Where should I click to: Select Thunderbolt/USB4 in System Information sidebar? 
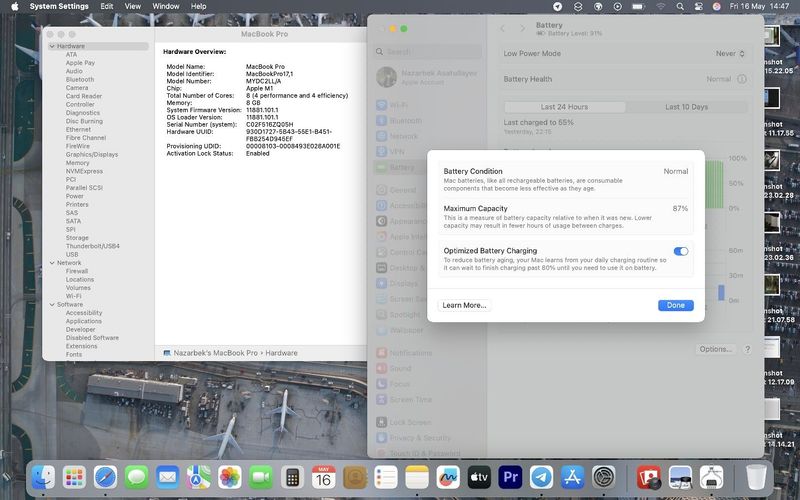92,246
